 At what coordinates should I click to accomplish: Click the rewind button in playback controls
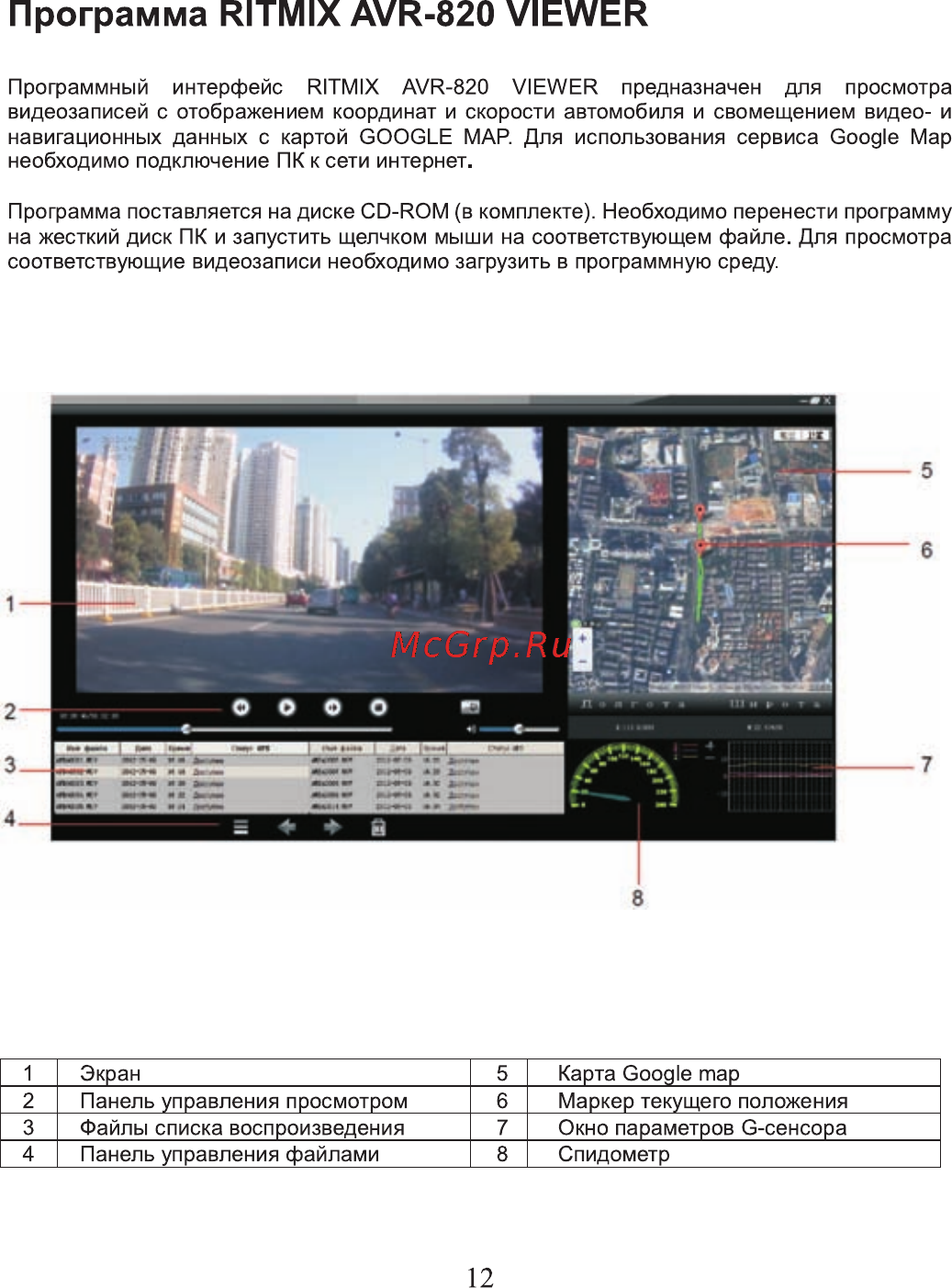[x=241, y=707]
